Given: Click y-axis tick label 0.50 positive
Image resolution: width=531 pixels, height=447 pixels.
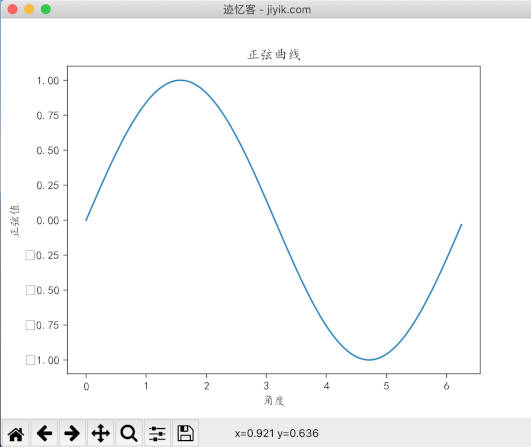Looking at the screenshot, I should [47, 150].
